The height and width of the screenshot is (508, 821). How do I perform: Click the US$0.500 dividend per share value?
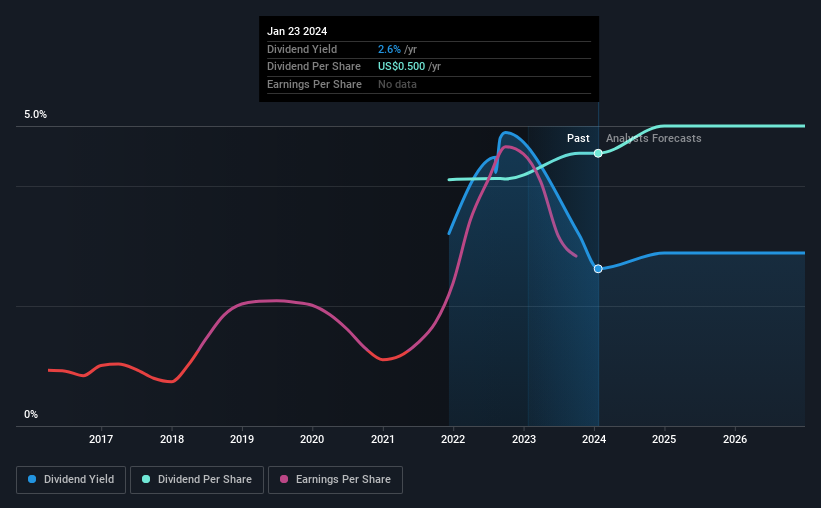[x=402, y=67]
